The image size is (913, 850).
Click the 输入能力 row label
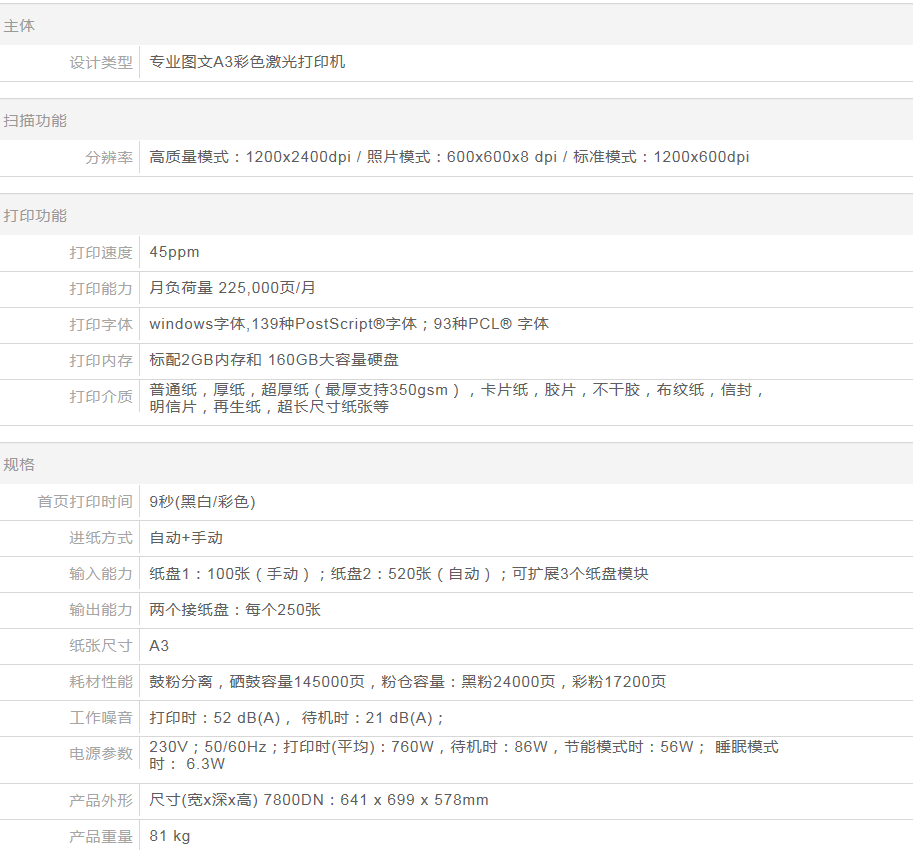[x=100, y=574]
